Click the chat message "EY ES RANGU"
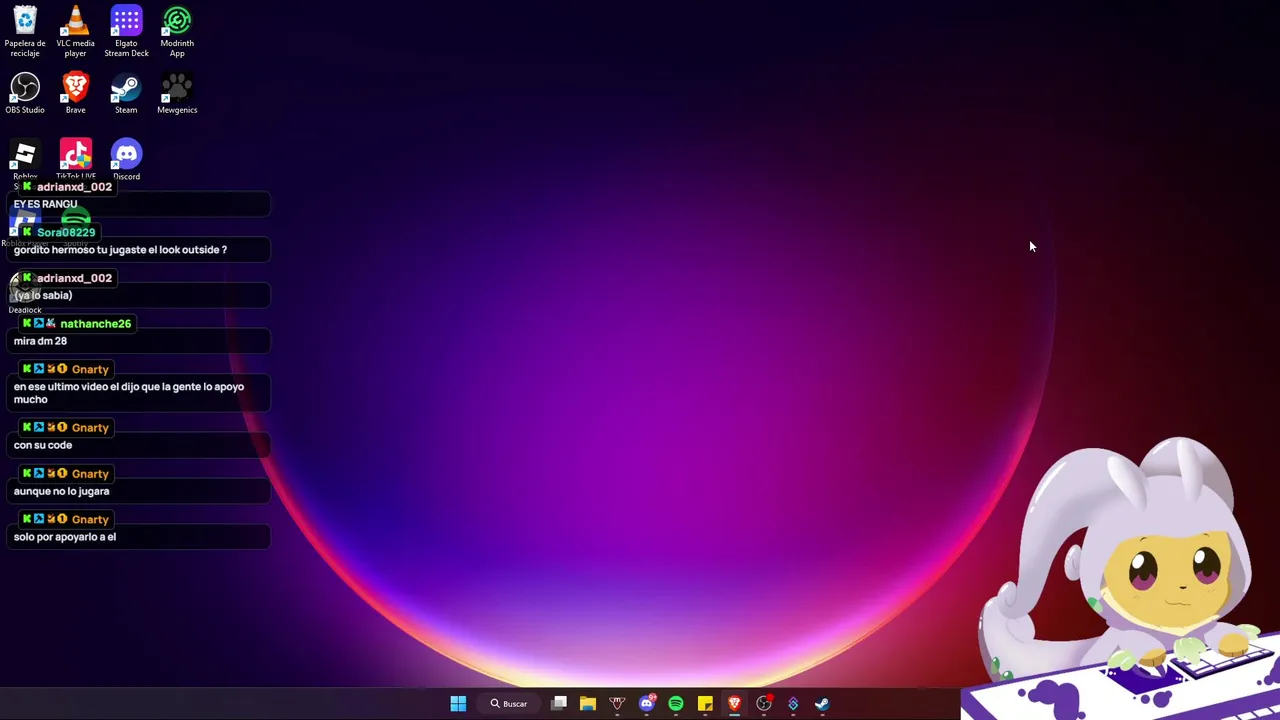1280x720 pixels. tap(45, 204)
